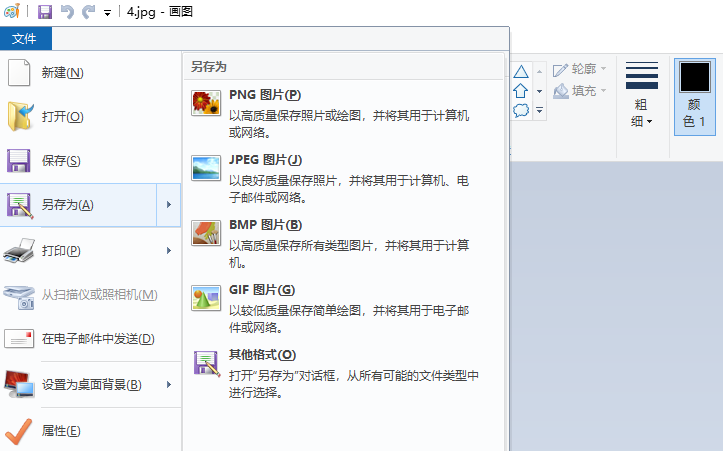The width and height of the screenshot is (723, 451).
Task: Click the folder icon for 打开
Action: tap(20, 117)
